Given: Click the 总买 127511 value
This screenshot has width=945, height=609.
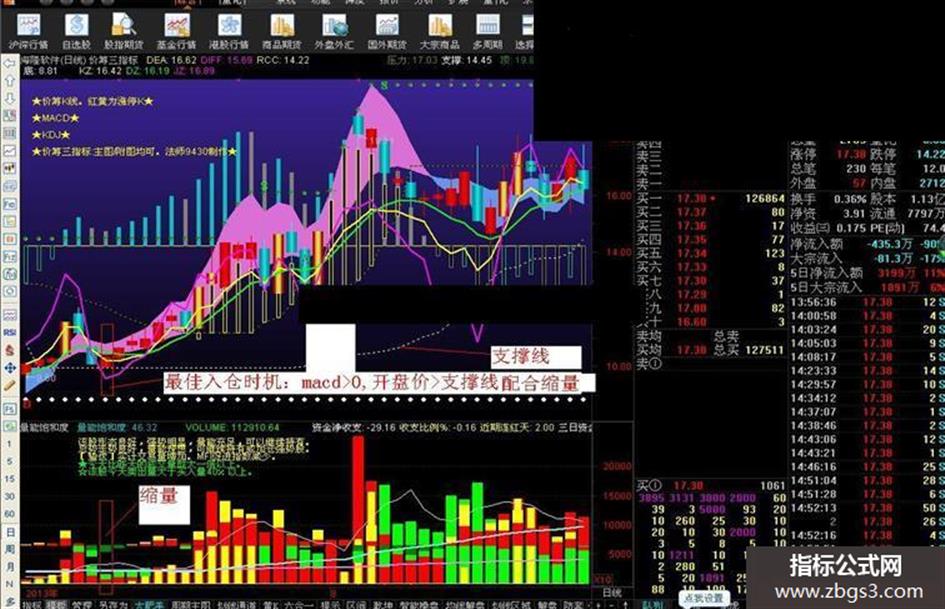Looking at the screenshot, I should point(764,350).
